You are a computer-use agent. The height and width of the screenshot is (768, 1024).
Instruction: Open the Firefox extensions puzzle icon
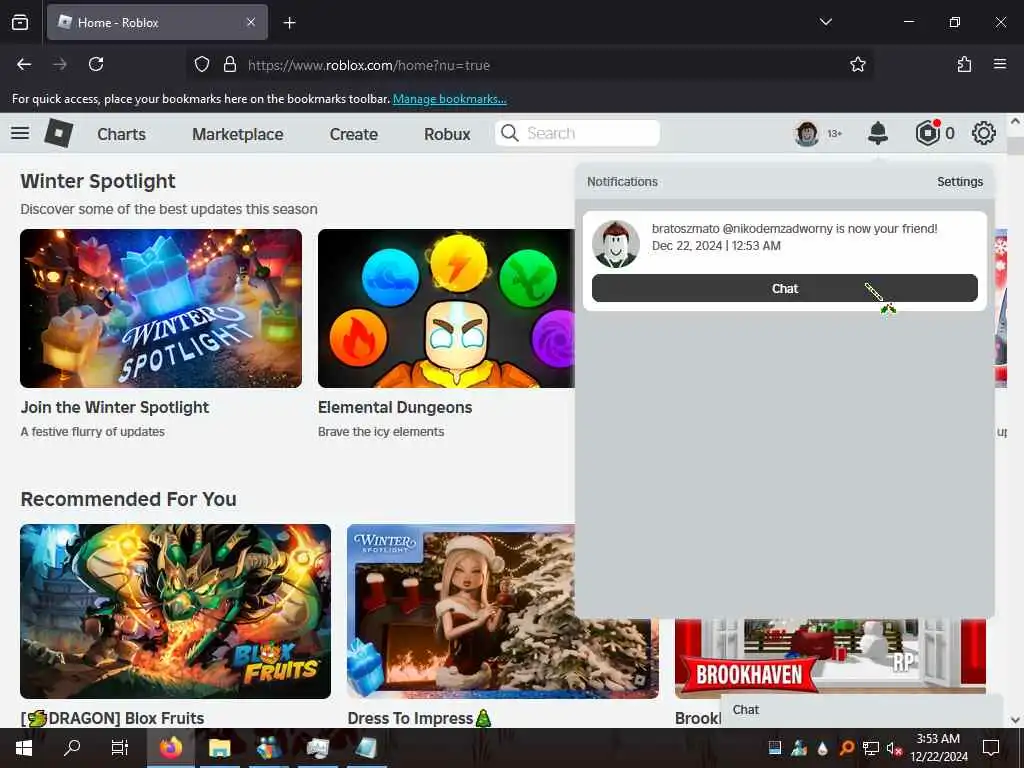click(964, 64)
